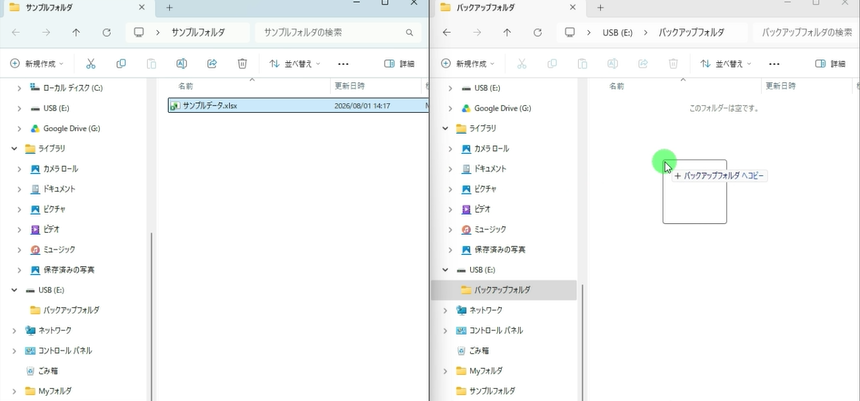Open the three-dots more menu in サンプルフォルダ window
This screenshot has width=860, height=401.
pyautogui.click(x=343, y=64)
